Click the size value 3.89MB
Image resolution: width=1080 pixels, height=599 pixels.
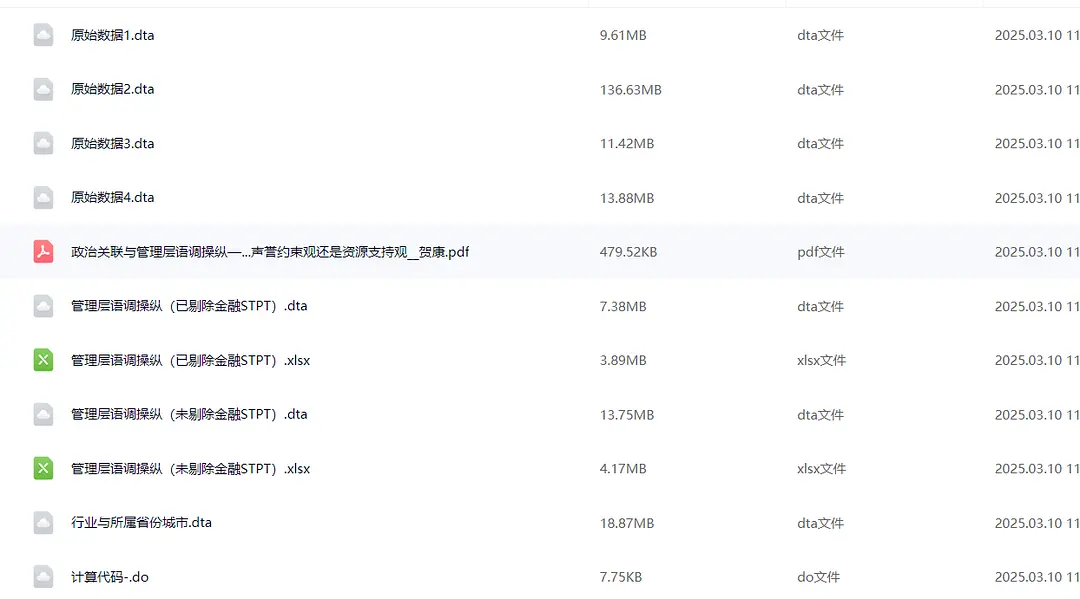(623, 360)
